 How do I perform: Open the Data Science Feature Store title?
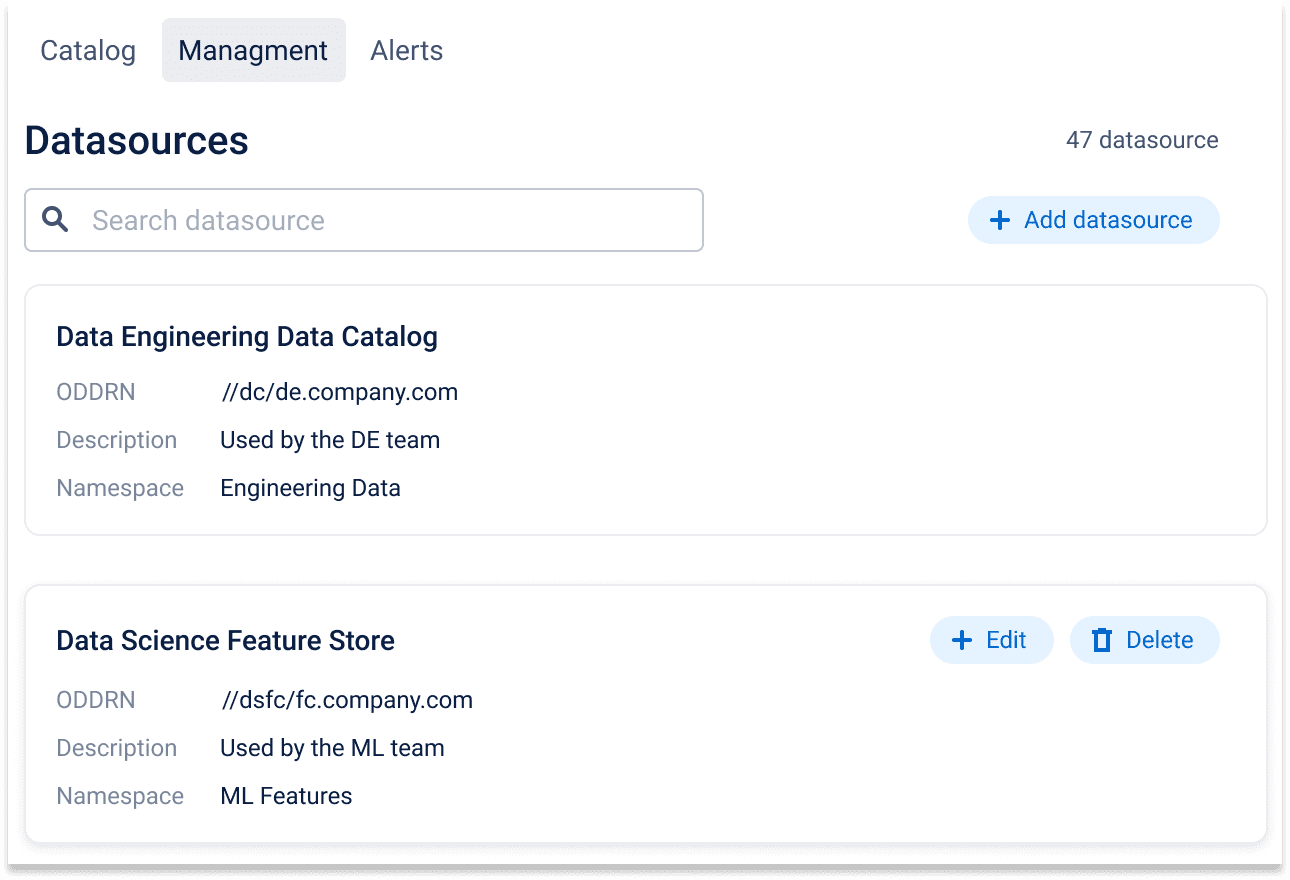(x=225, y=641)
